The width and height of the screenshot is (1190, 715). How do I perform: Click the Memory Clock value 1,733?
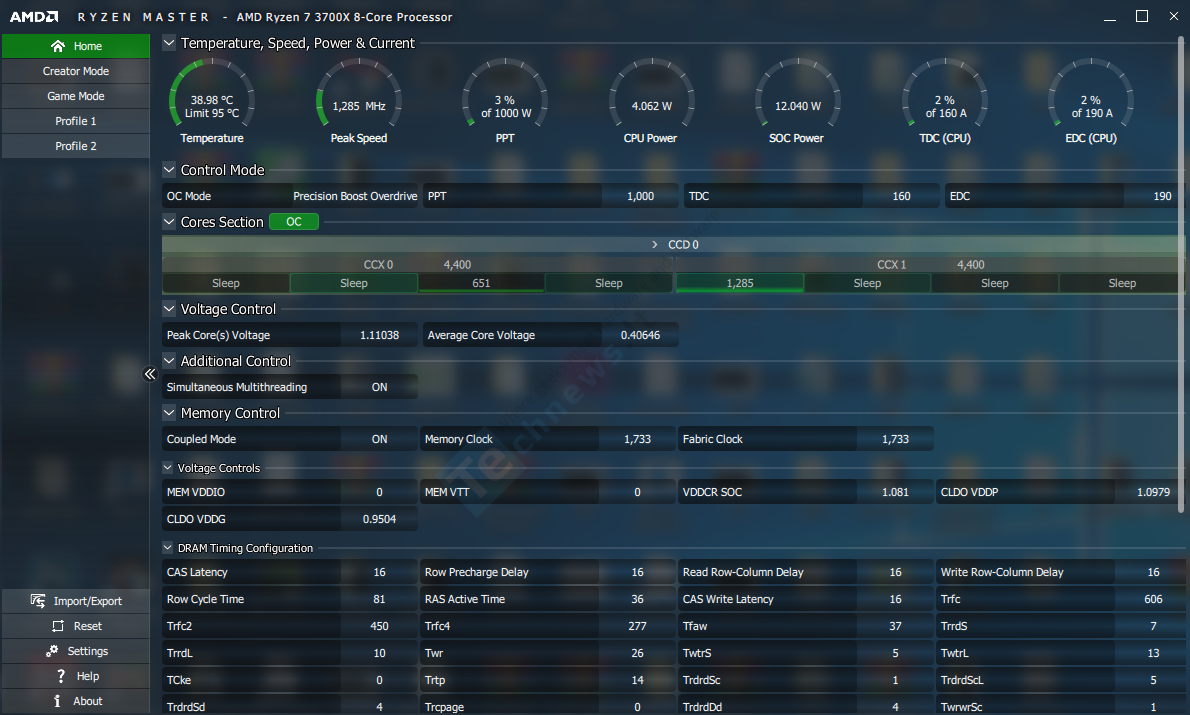pos(638,439)
